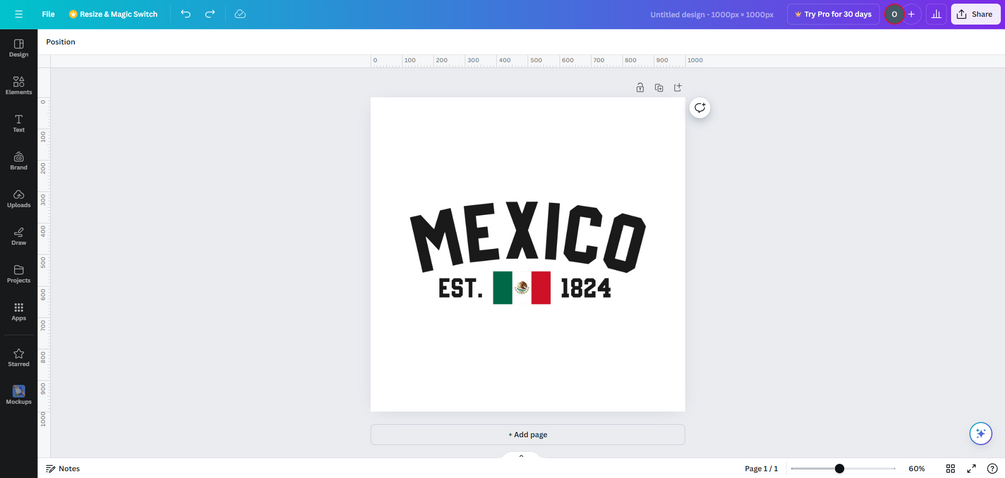Open the Uploads sidebar tab
Screen dimensions: 1005x478
(x=19, y=199)
